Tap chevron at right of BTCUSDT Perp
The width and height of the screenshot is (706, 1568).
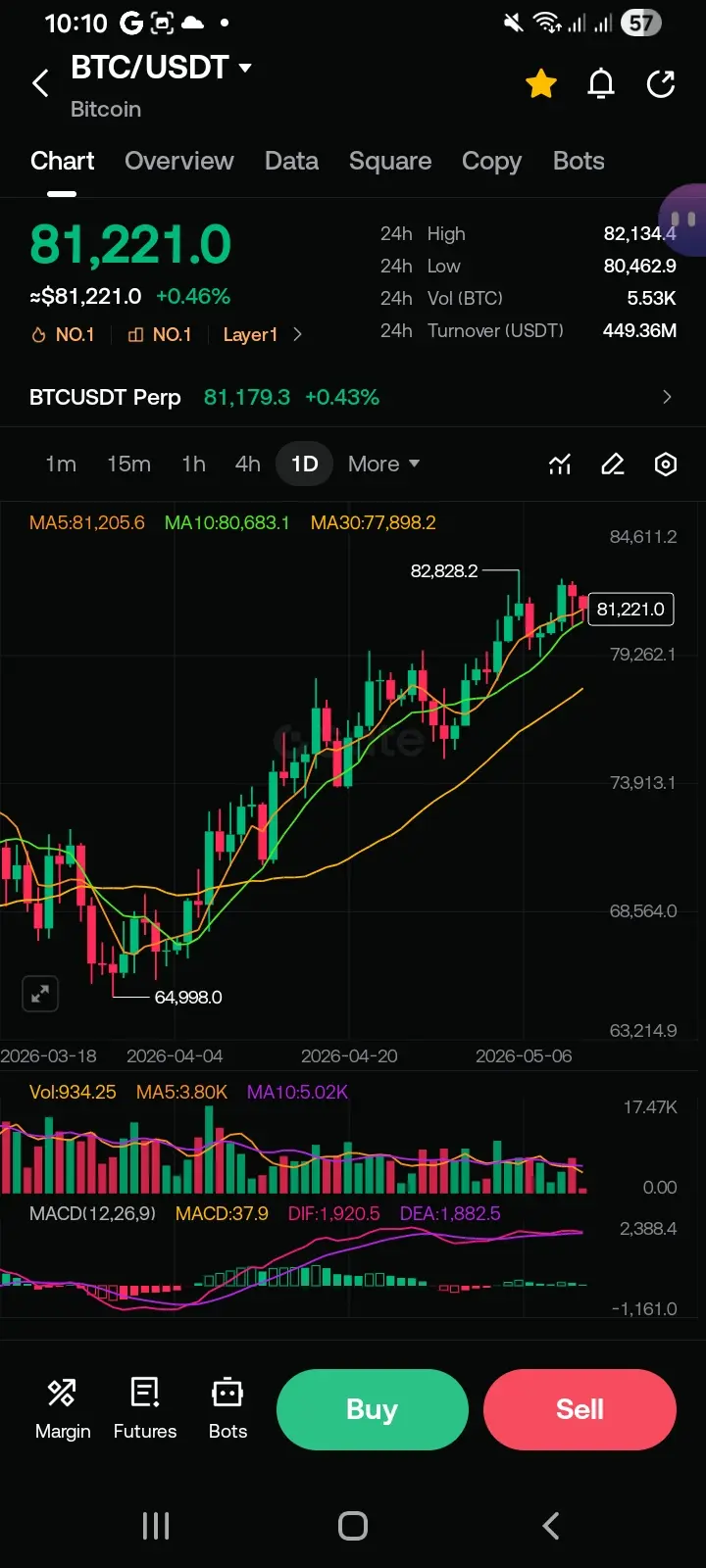point(667,397)
